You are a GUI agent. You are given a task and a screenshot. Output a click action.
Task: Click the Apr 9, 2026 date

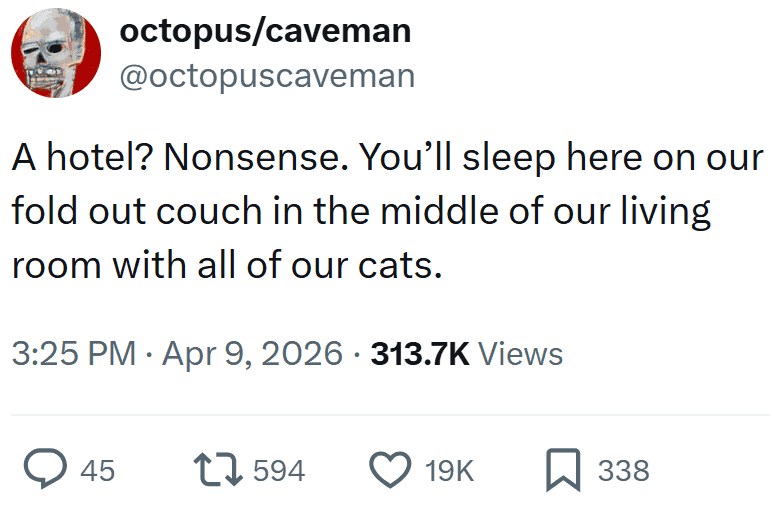[x=249, y=353]
